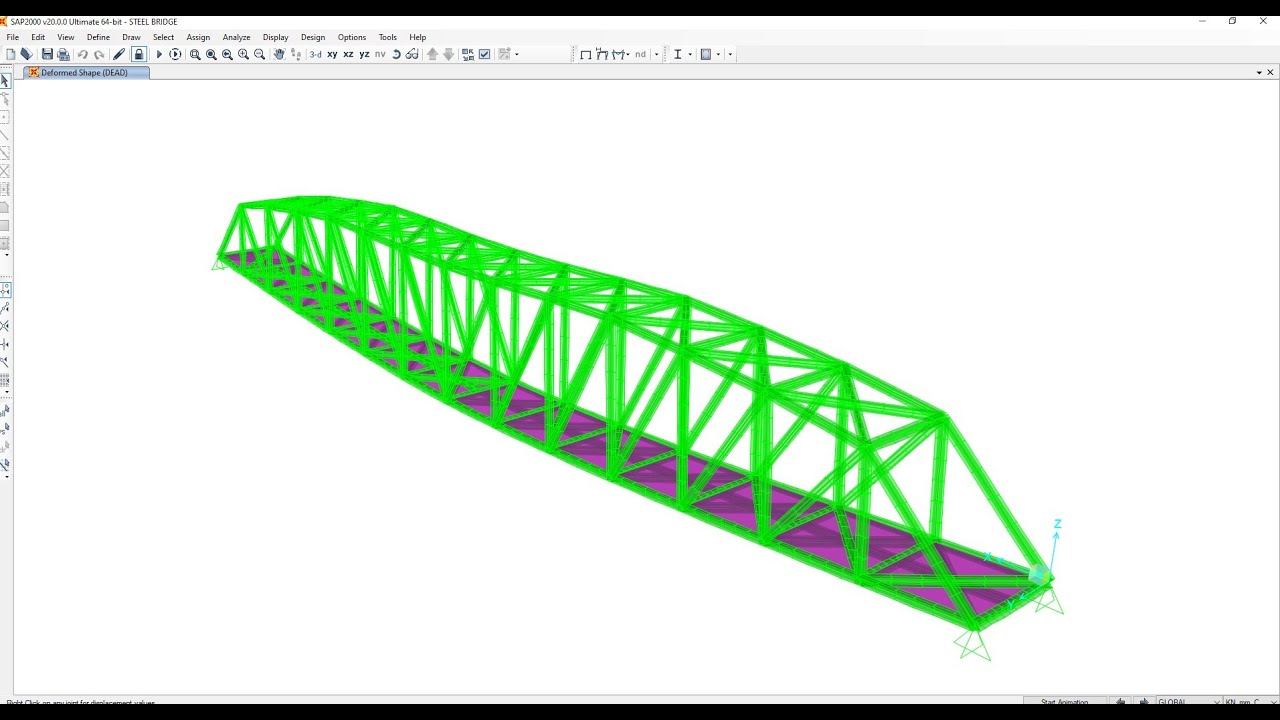
Task: Click the I-section frame design icon
Action: coord(677,54)
